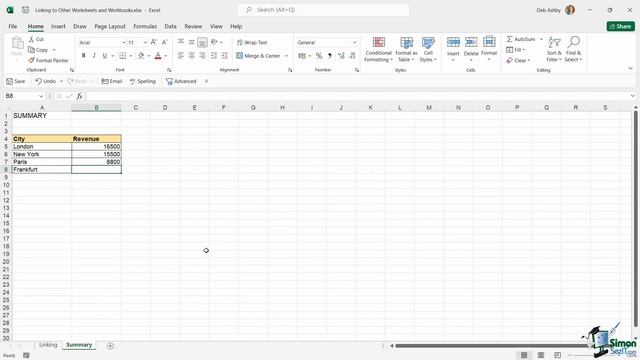Click the Copy icon
This screenshot has height=360, width=640.
click(31, 50)
